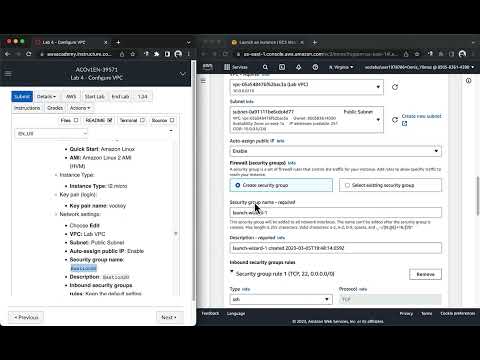Open the tab search chevron in Lab 4 browser
Screen dimensions: 480x360
[188, 42]
